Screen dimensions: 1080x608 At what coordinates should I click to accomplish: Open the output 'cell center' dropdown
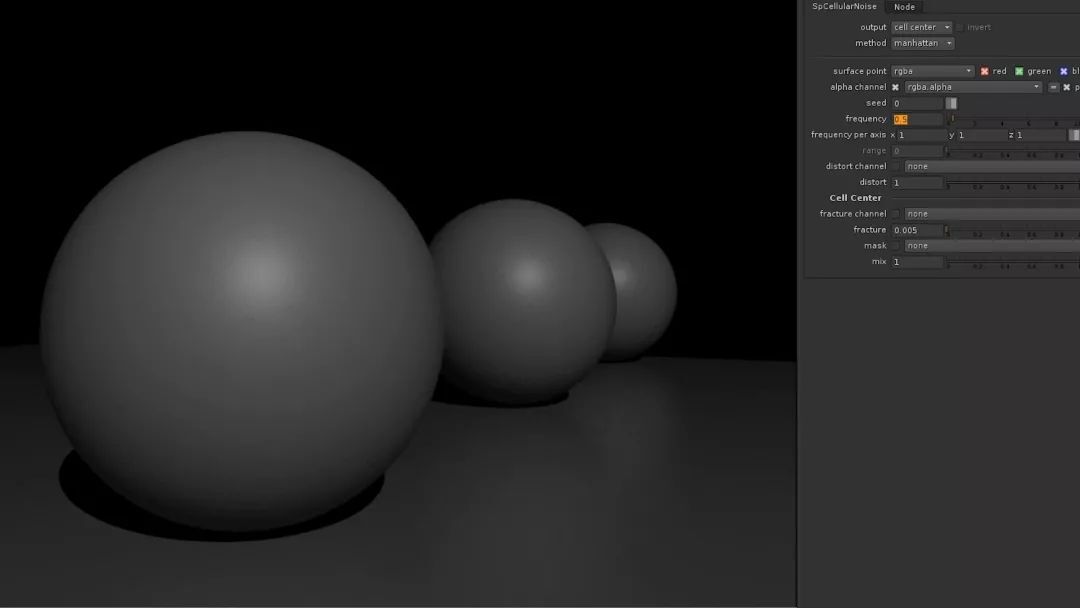pyautogui.click(x=921, y=27)
